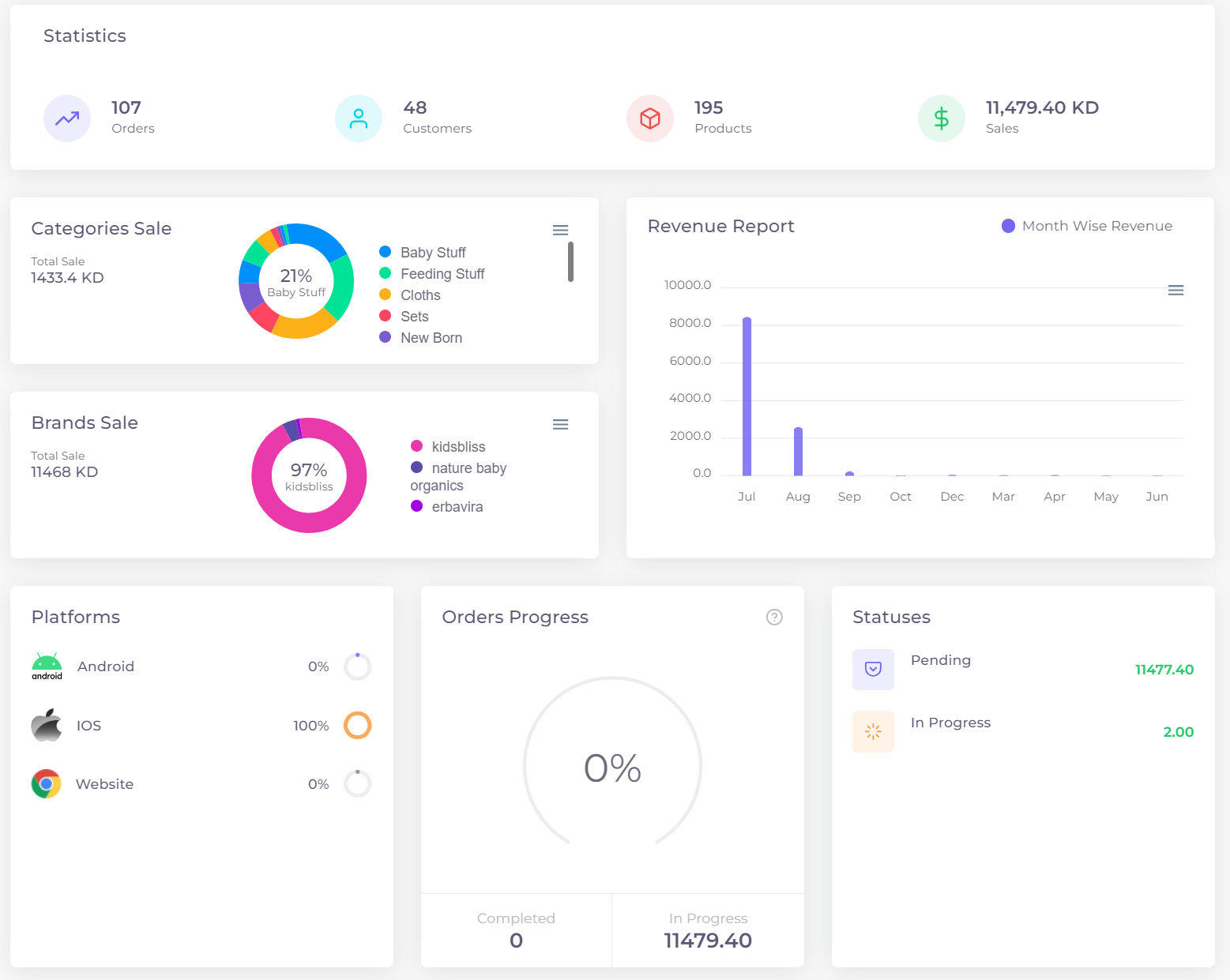Select the erbavira legend entry
The width and height of the screenshot is (1230, 980).
click(456, 507)
